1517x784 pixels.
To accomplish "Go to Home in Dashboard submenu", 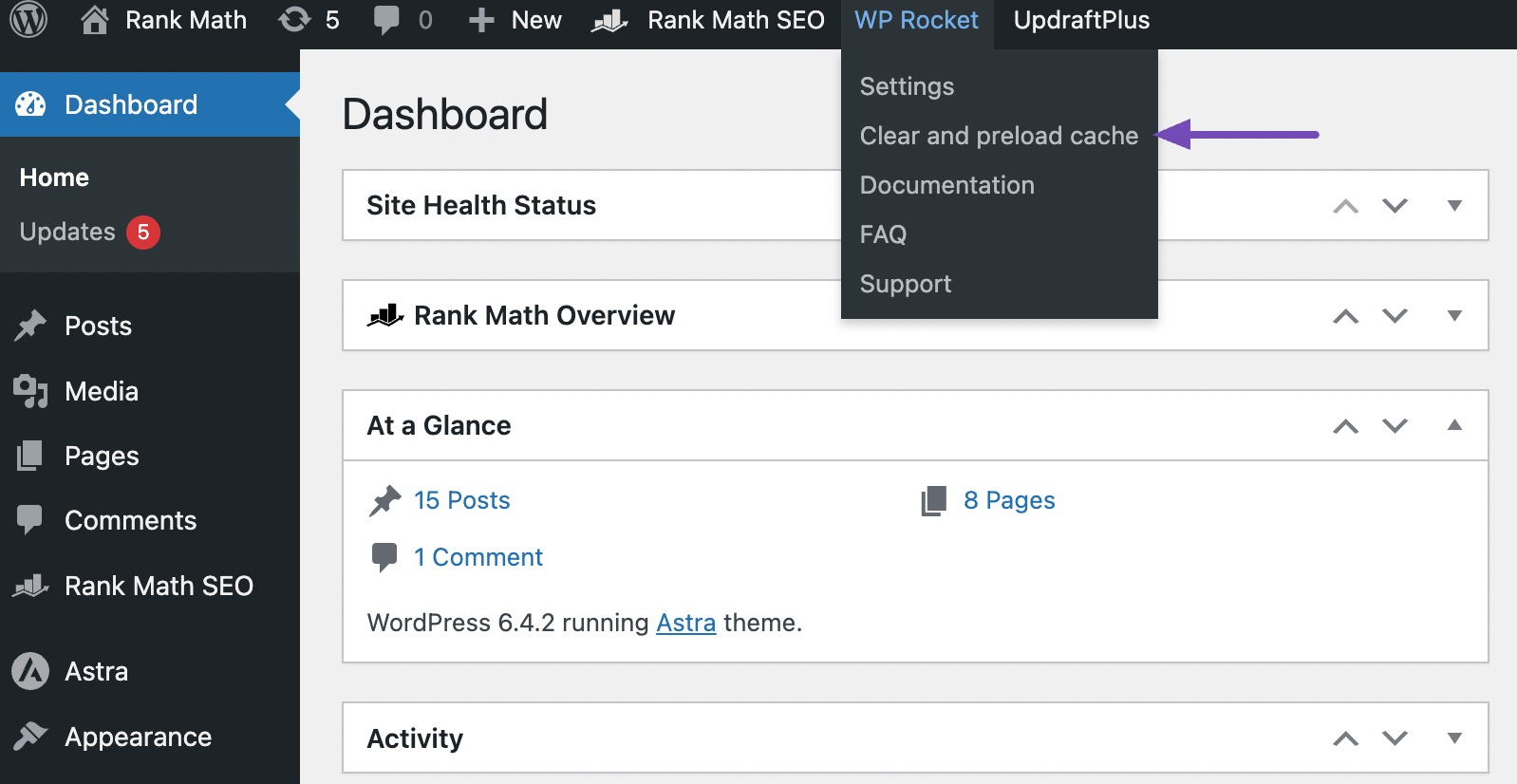I will 54,177.
